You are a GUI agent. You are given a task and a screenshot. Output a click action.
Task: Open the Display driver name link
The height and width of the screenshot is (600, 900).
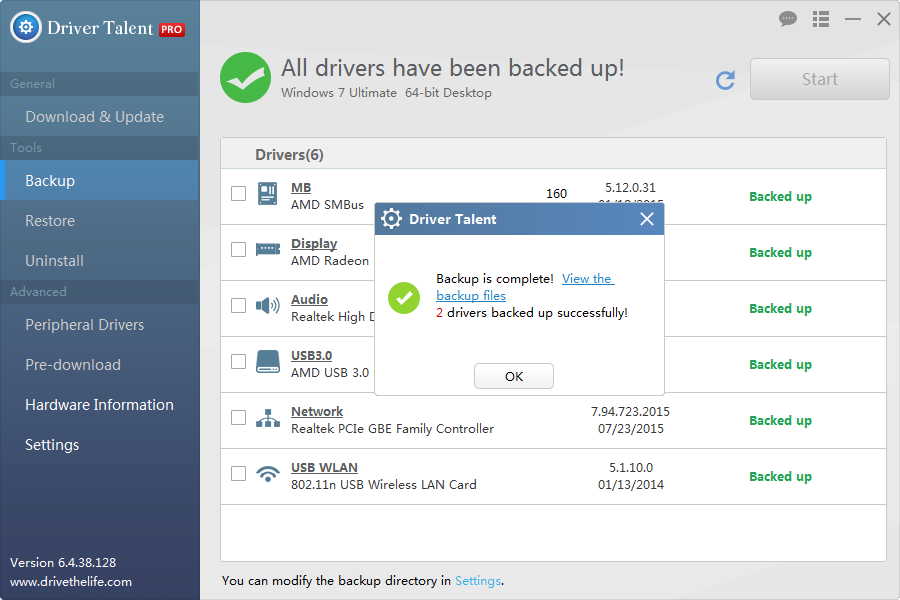[314, 243]
